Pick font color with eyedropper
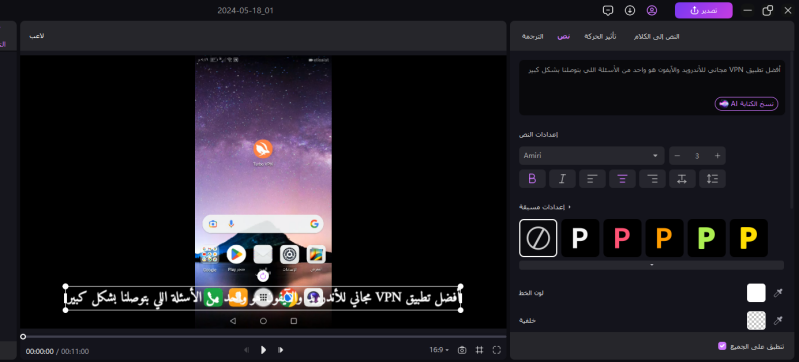 tap(778, 293)
